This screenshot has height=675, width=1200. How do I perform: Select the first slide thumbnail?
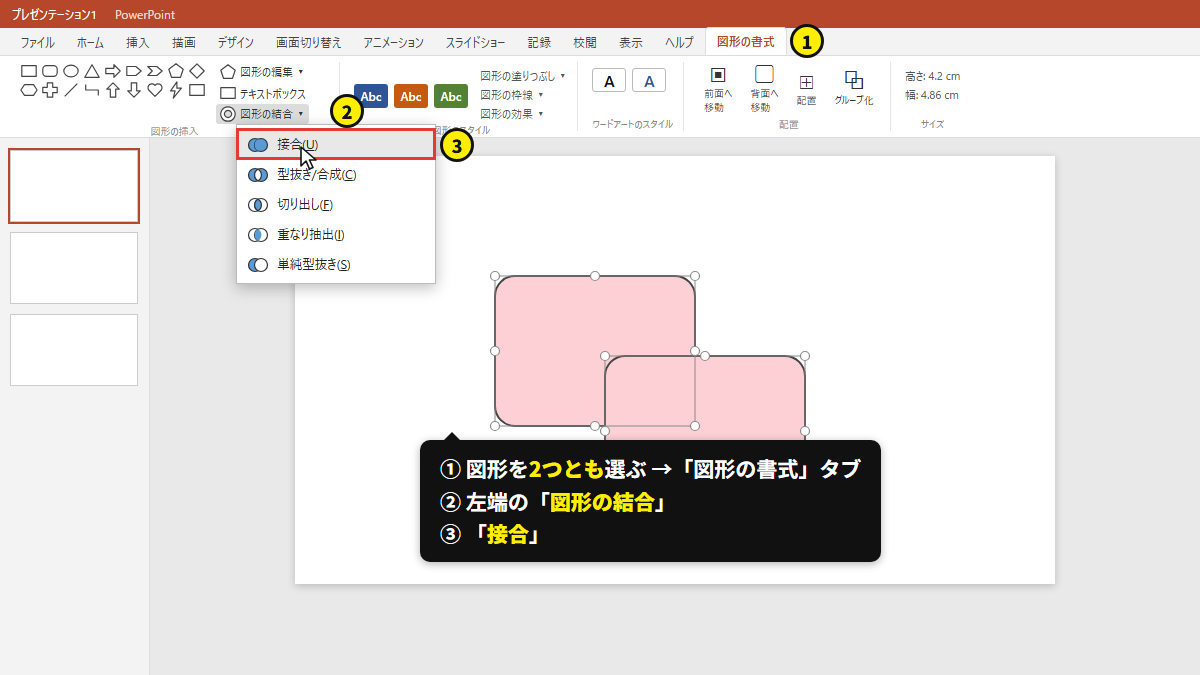tap(74, 186)
